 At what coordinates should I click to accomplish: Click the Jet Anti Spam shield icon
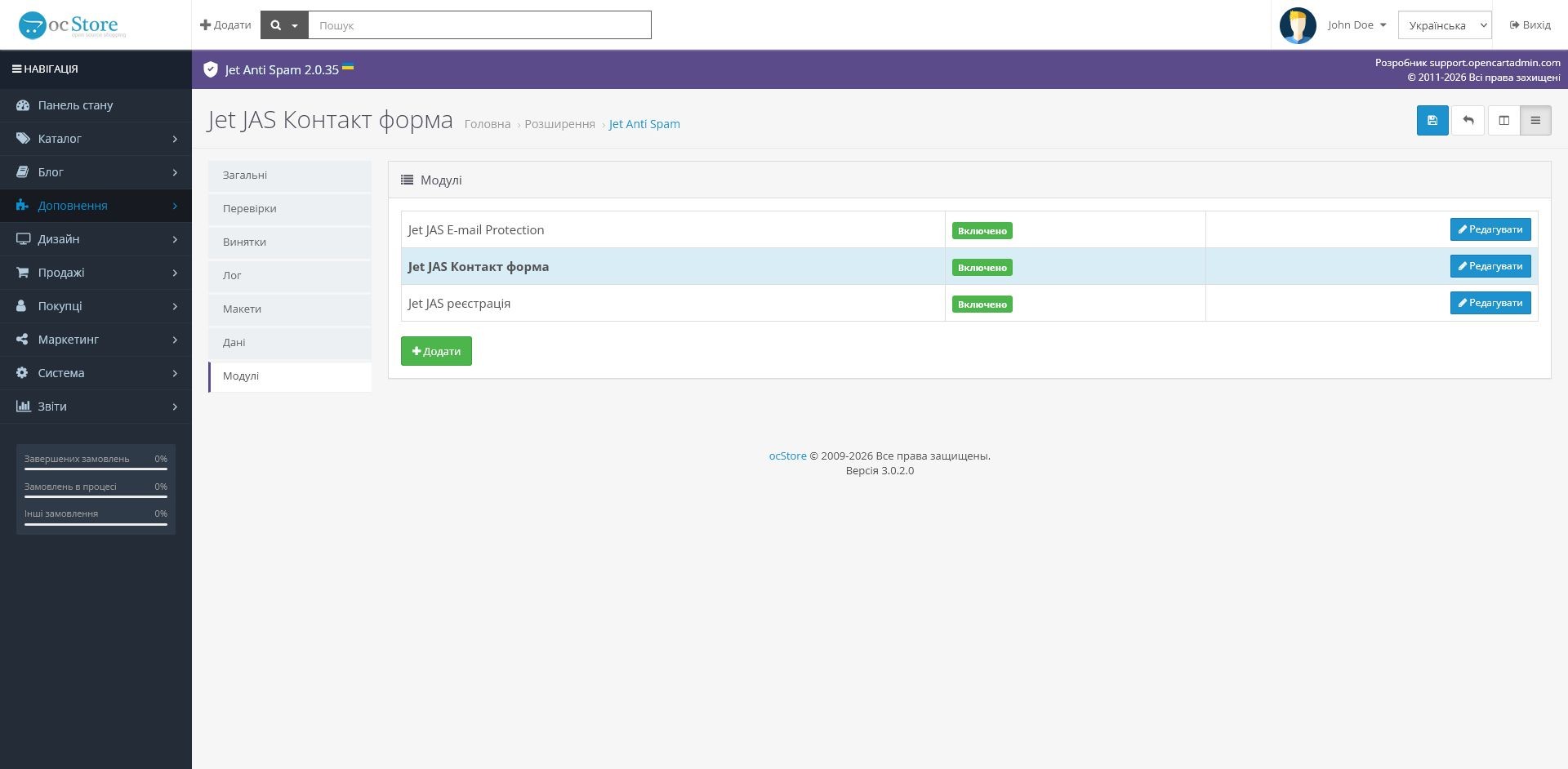211,69
